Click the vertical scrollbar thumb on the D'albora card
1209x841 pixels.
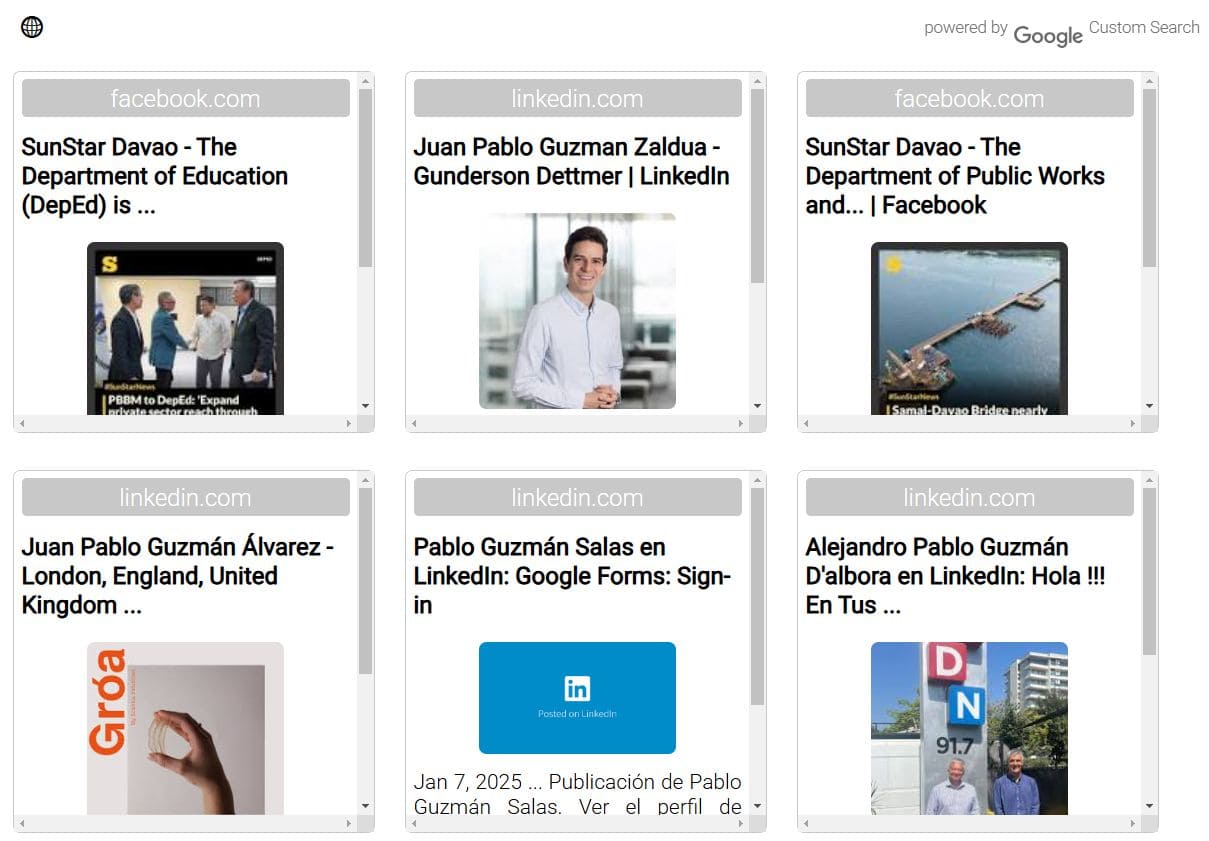(x=1149, y=572)
